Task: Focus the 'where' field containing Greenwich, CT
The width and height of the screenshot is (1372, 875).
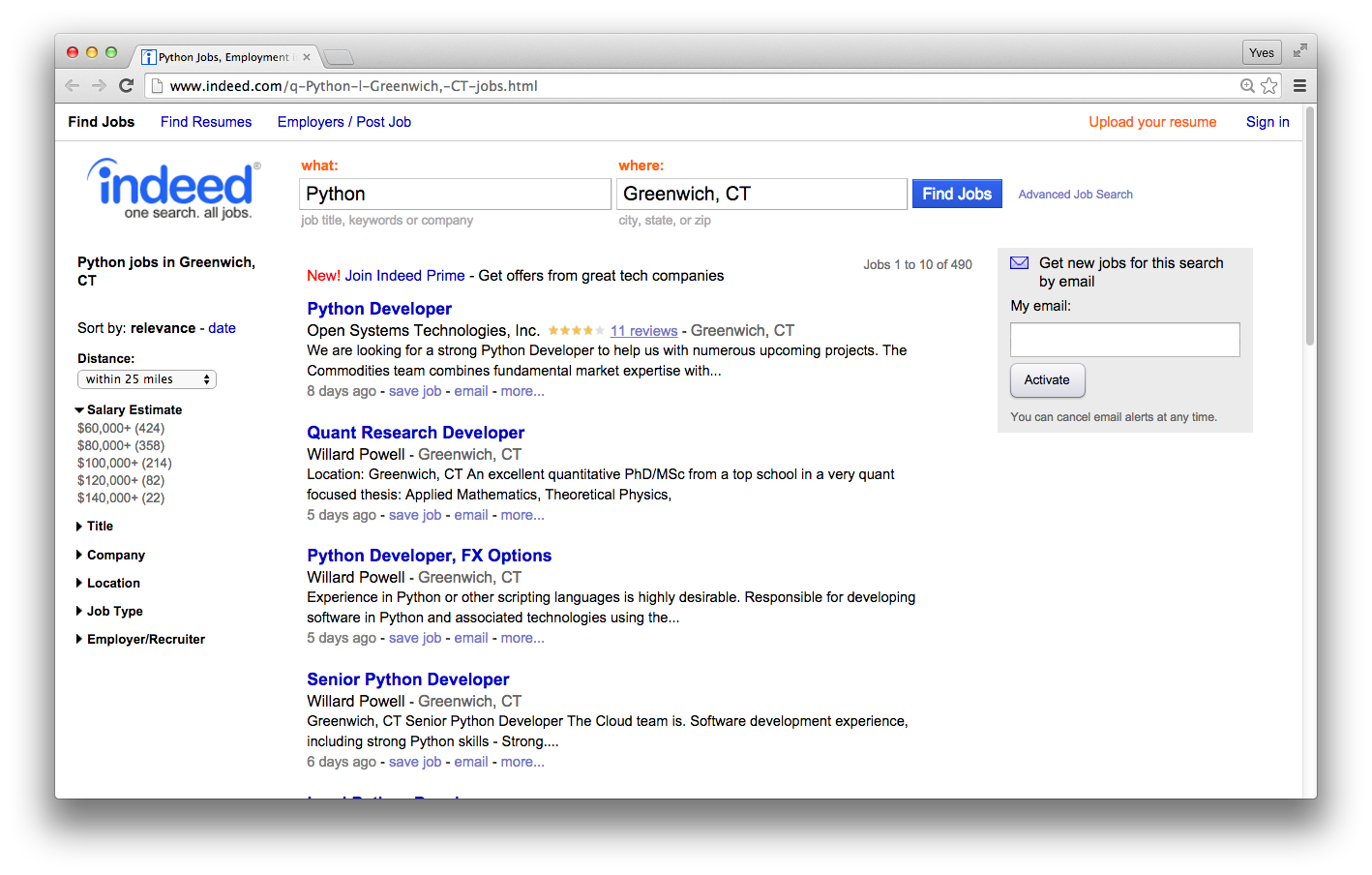Action: [762, 194]
